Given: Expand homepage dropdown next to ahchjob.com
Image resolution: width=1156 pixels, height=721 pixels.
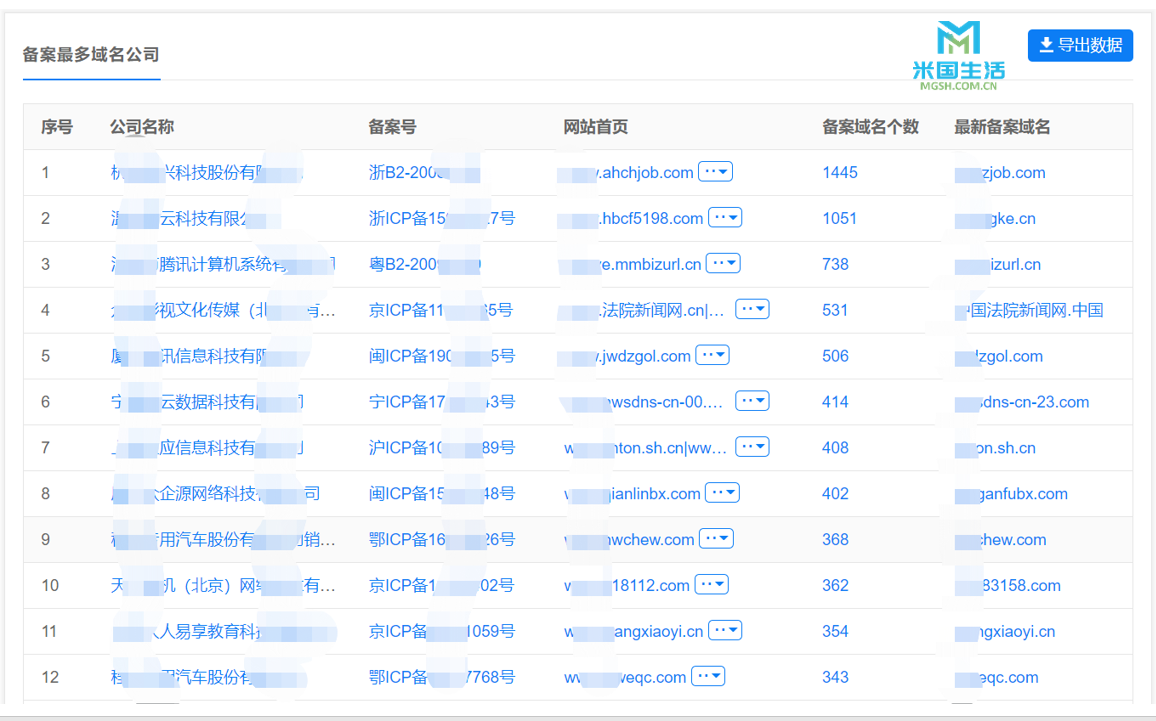Looking at the screenshot, I should click(x=715, y=172).
